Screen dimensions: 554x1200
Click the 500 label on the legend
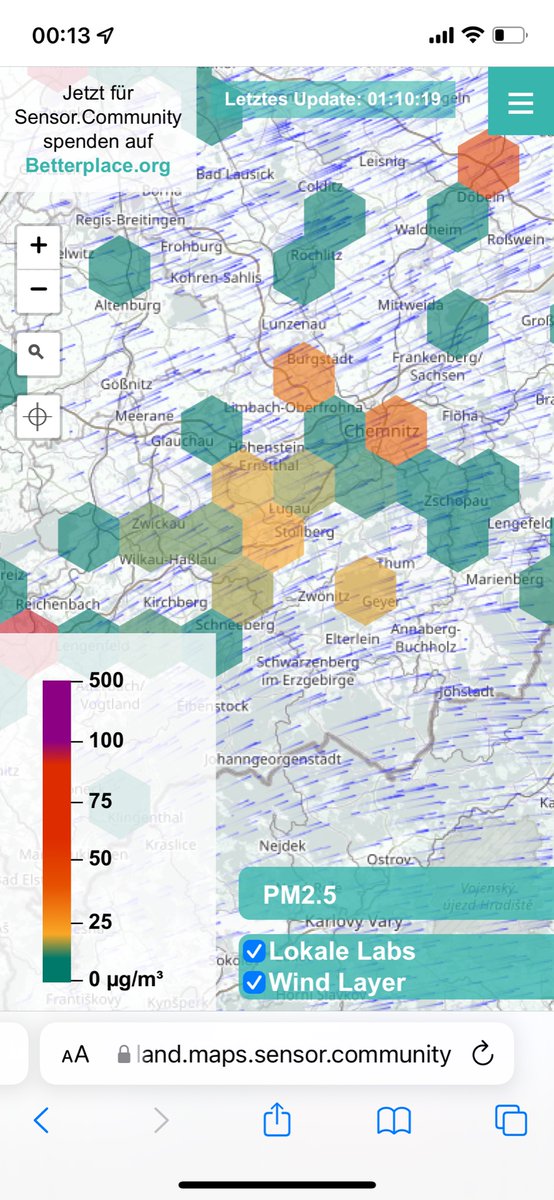106,681
